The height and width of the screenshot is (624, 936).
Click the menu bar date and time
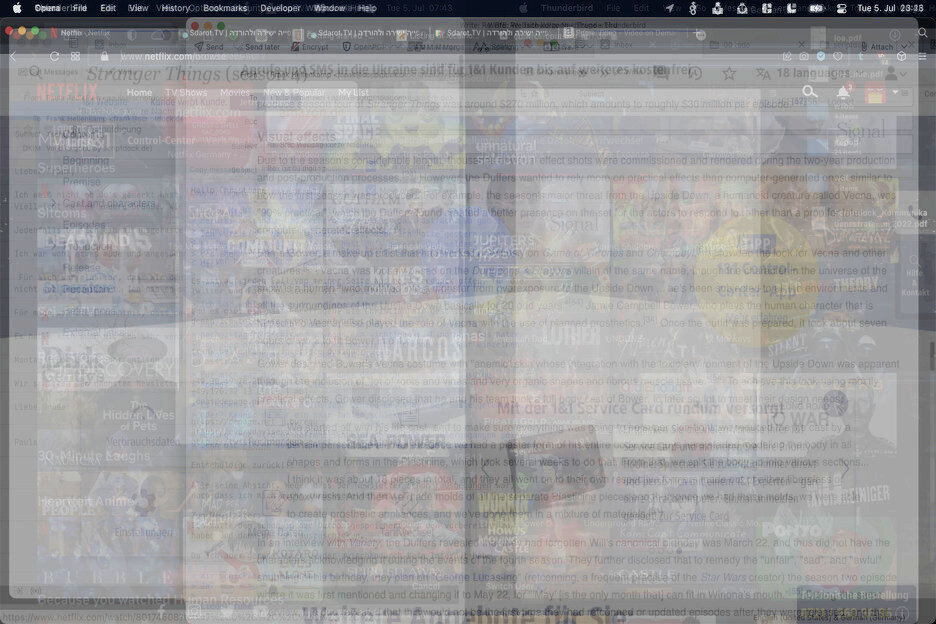pos(890,8)
